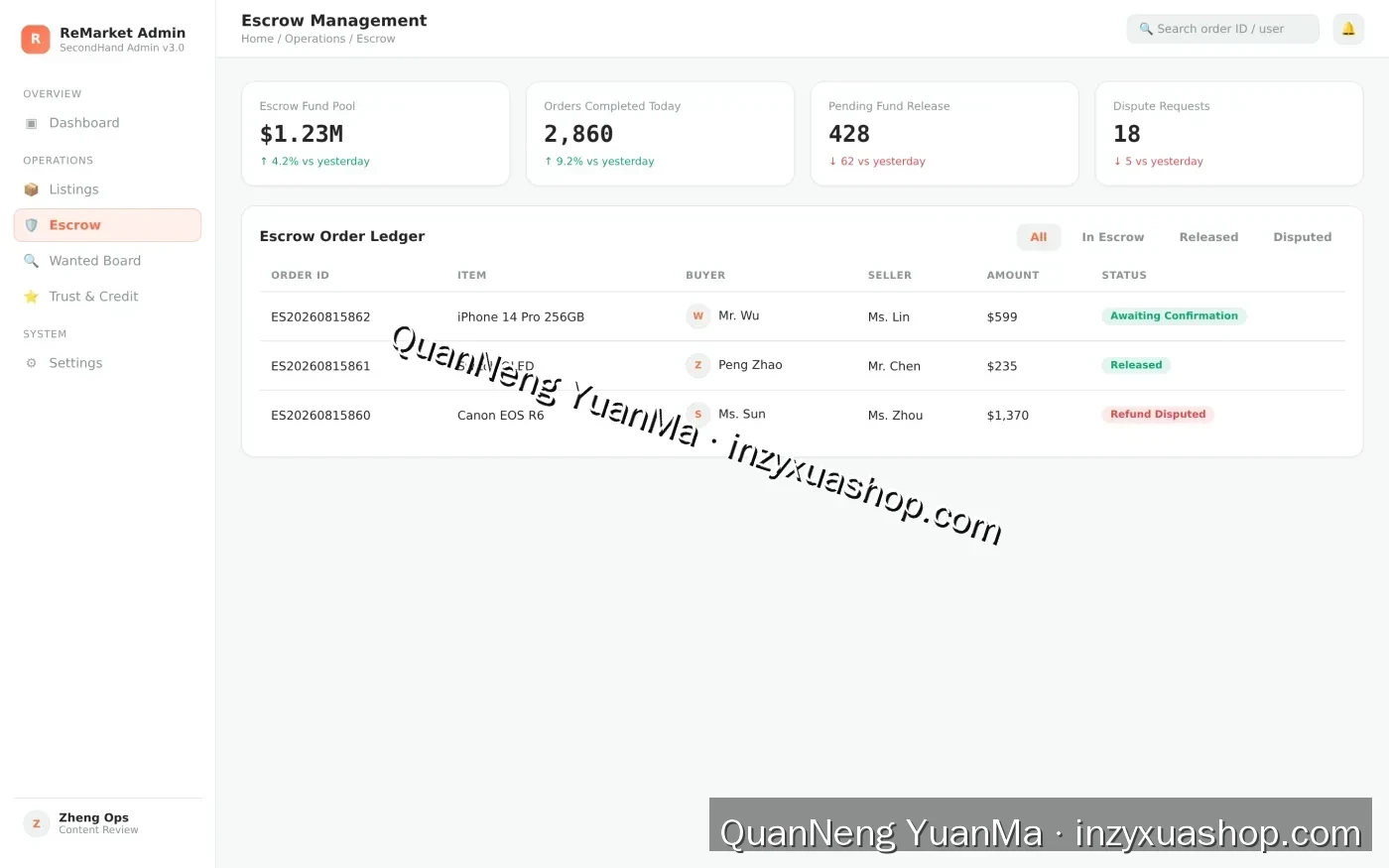This screenshot has height=868, width=1389.
Task: Click seller Mr. Chen
Action: point(894,366)
